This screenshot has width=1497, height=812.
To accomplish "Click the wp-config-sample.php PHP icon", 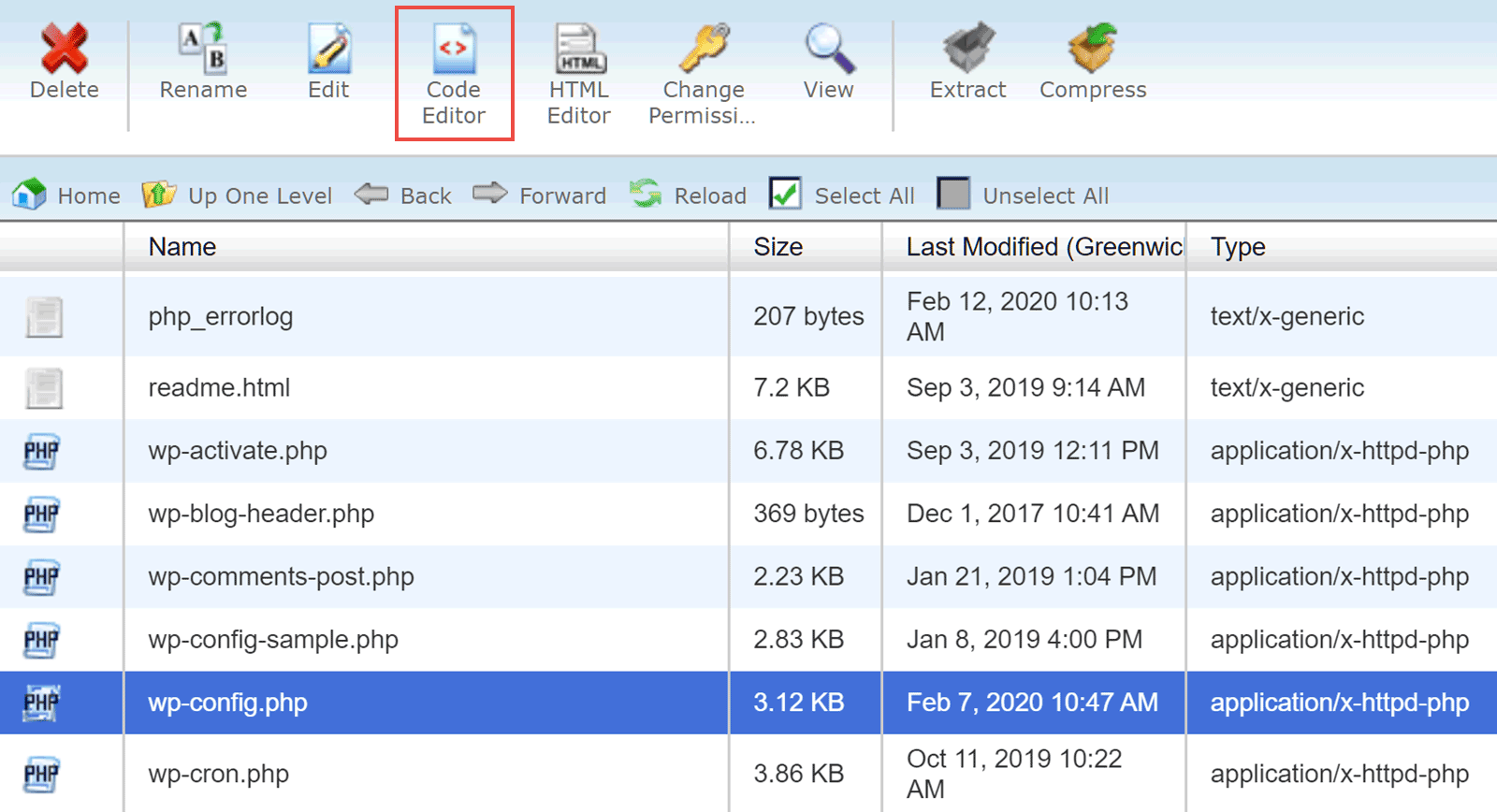I will pyautogui.click(x=42, y=640).
